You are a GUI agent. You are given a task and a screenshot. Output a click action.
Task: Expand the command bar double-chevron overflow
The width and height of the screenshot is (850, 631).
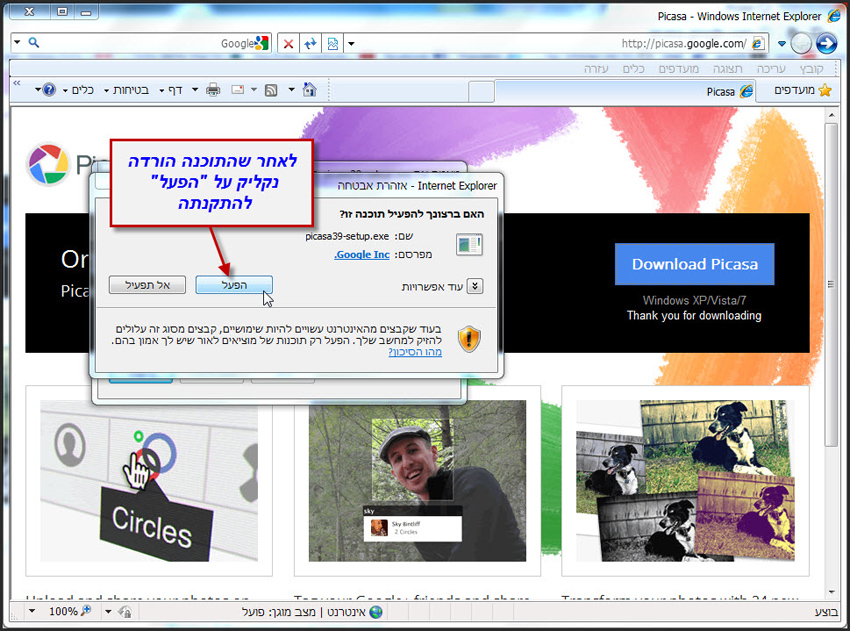click(17, 83)
